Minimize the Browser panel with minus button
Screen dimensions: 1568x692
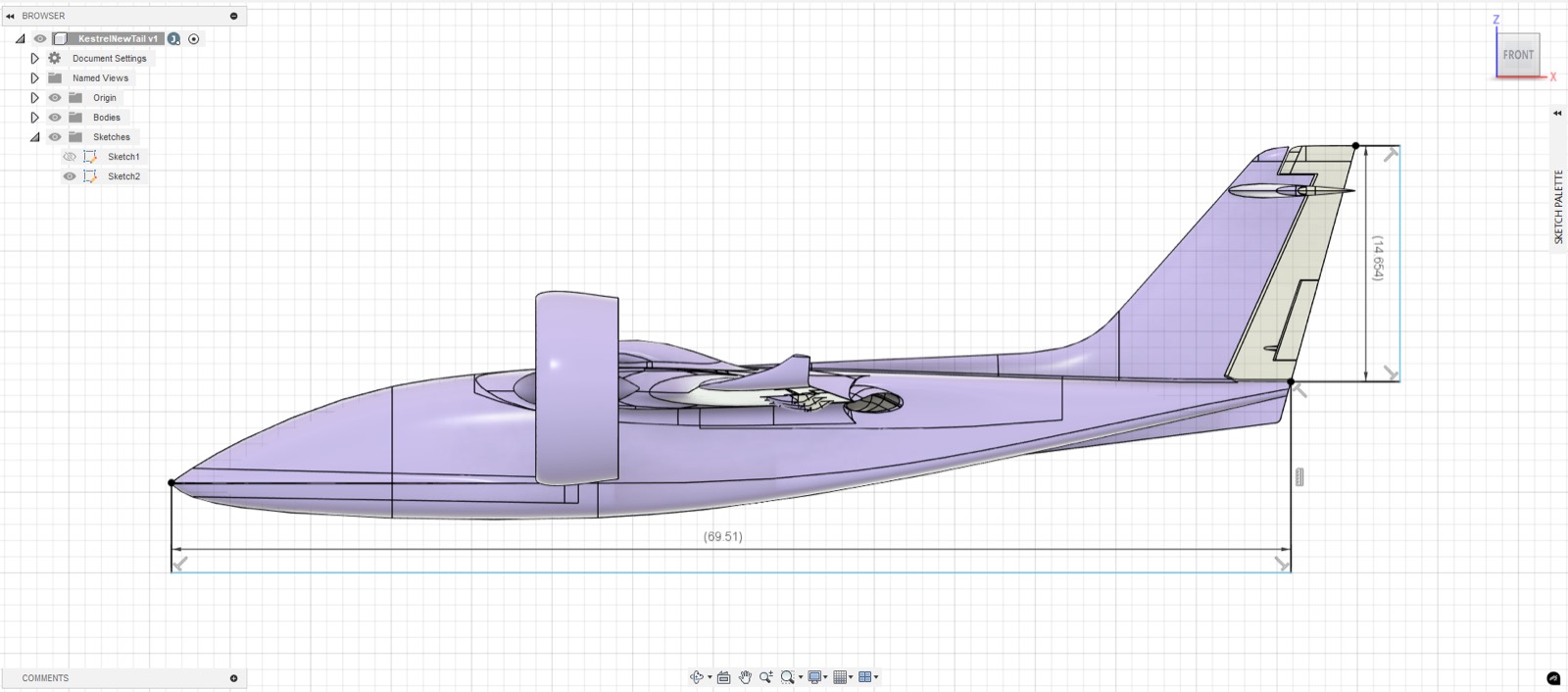click(233, 16)
